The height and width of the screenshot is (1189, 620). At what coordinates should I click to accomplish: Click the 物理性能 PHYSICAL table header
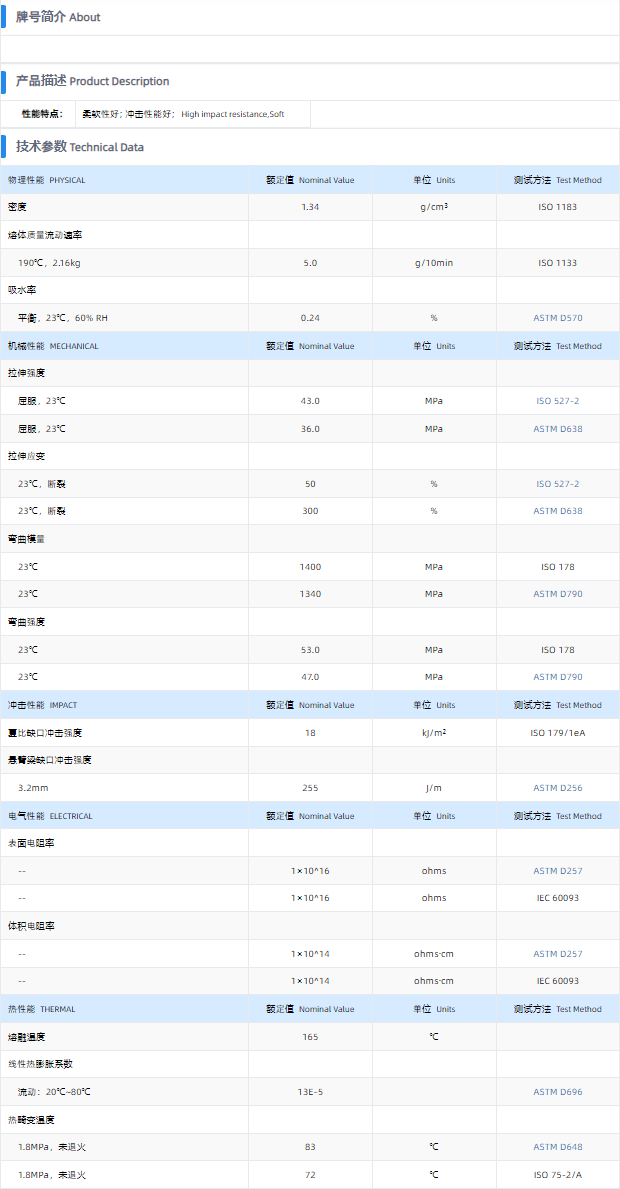tap(47, 180)
